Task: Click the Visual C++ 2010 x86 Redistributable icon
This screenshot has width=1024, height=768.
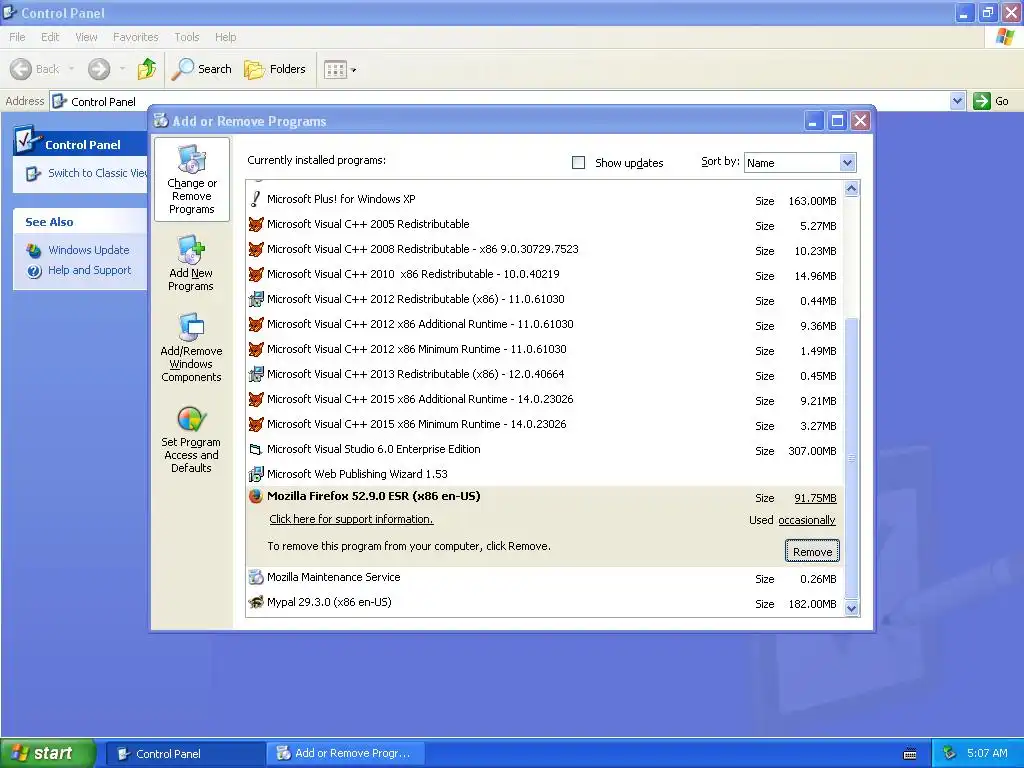Action: (256, 274)
